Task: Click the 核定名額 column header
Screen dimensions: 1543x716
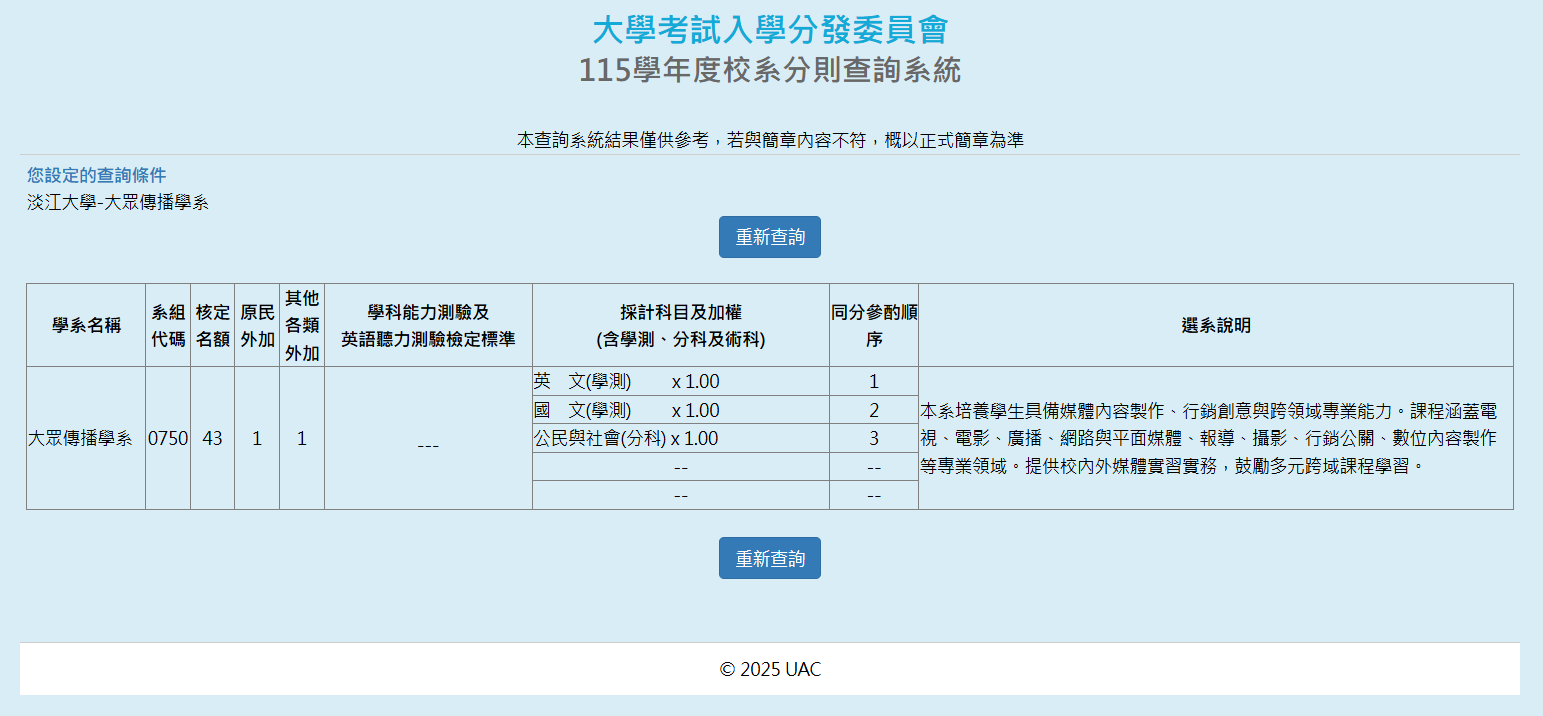Action: coord(212,325)
